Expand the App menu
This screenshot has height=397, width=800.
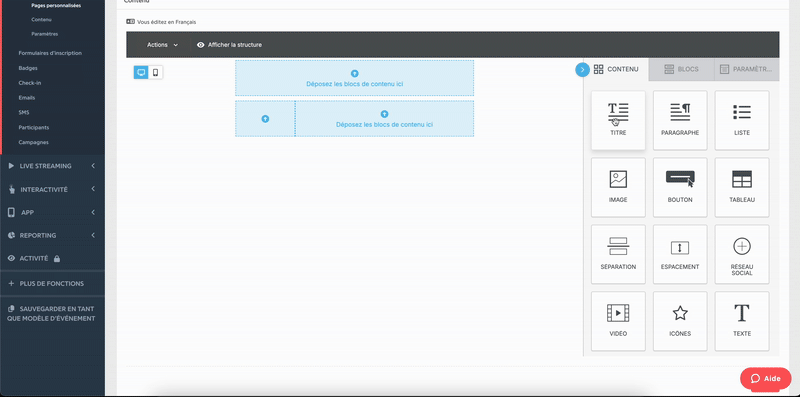coord(52,212)
